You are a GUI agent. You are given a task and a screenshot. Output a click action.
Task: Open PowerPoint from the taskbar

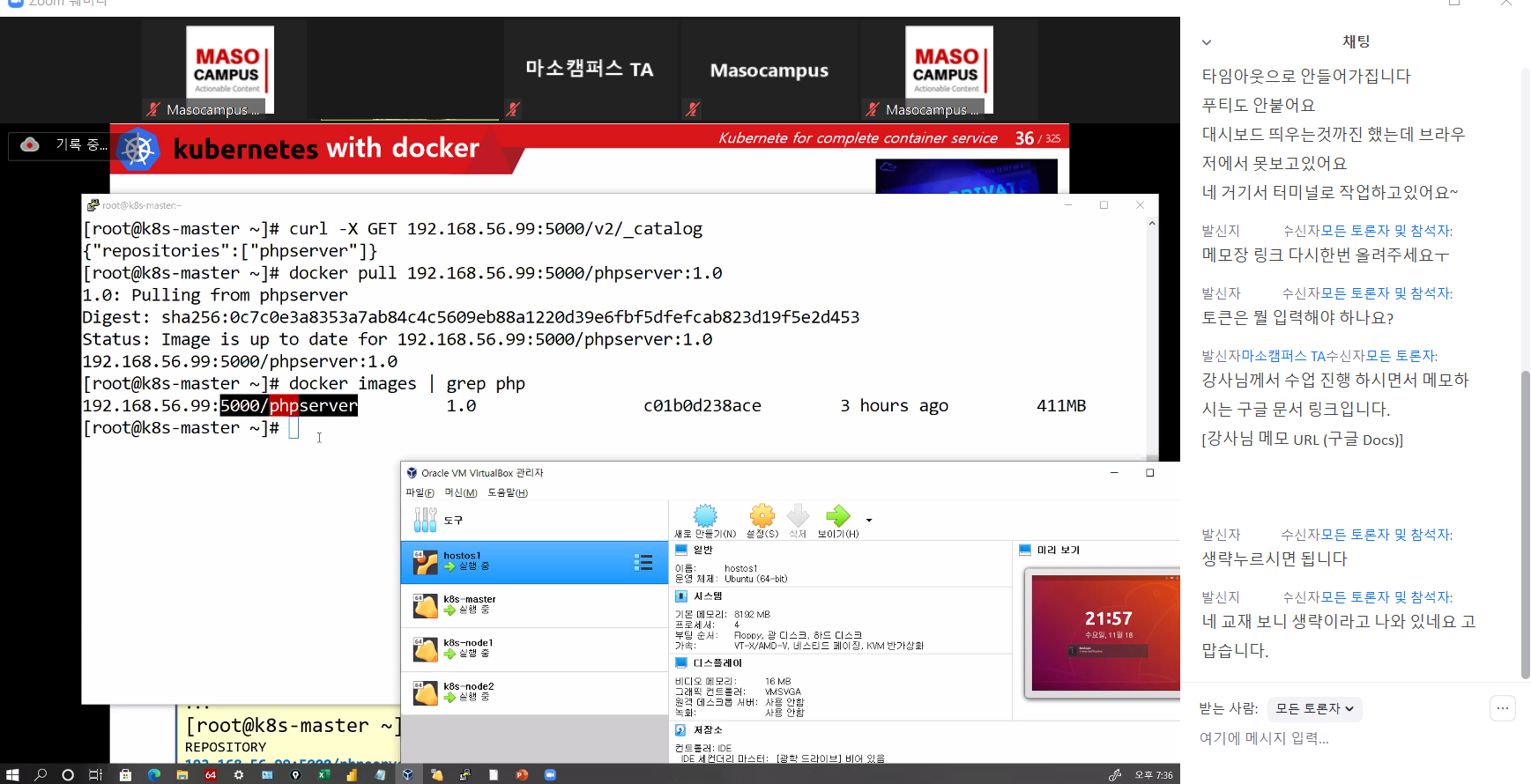(x=522, y=775)
